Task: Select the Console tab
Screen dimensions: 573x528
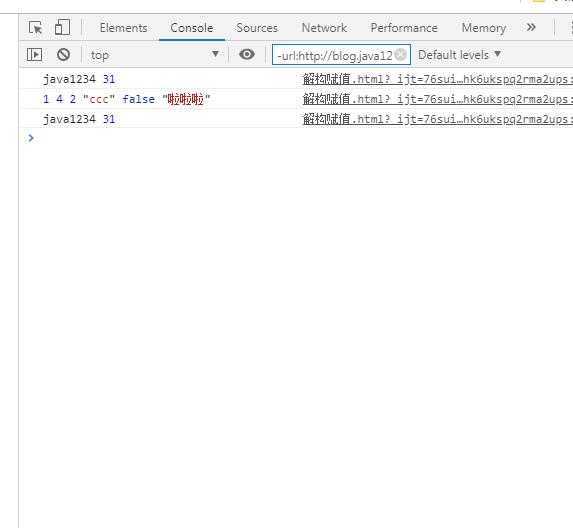Action: [x=192, y=28]
